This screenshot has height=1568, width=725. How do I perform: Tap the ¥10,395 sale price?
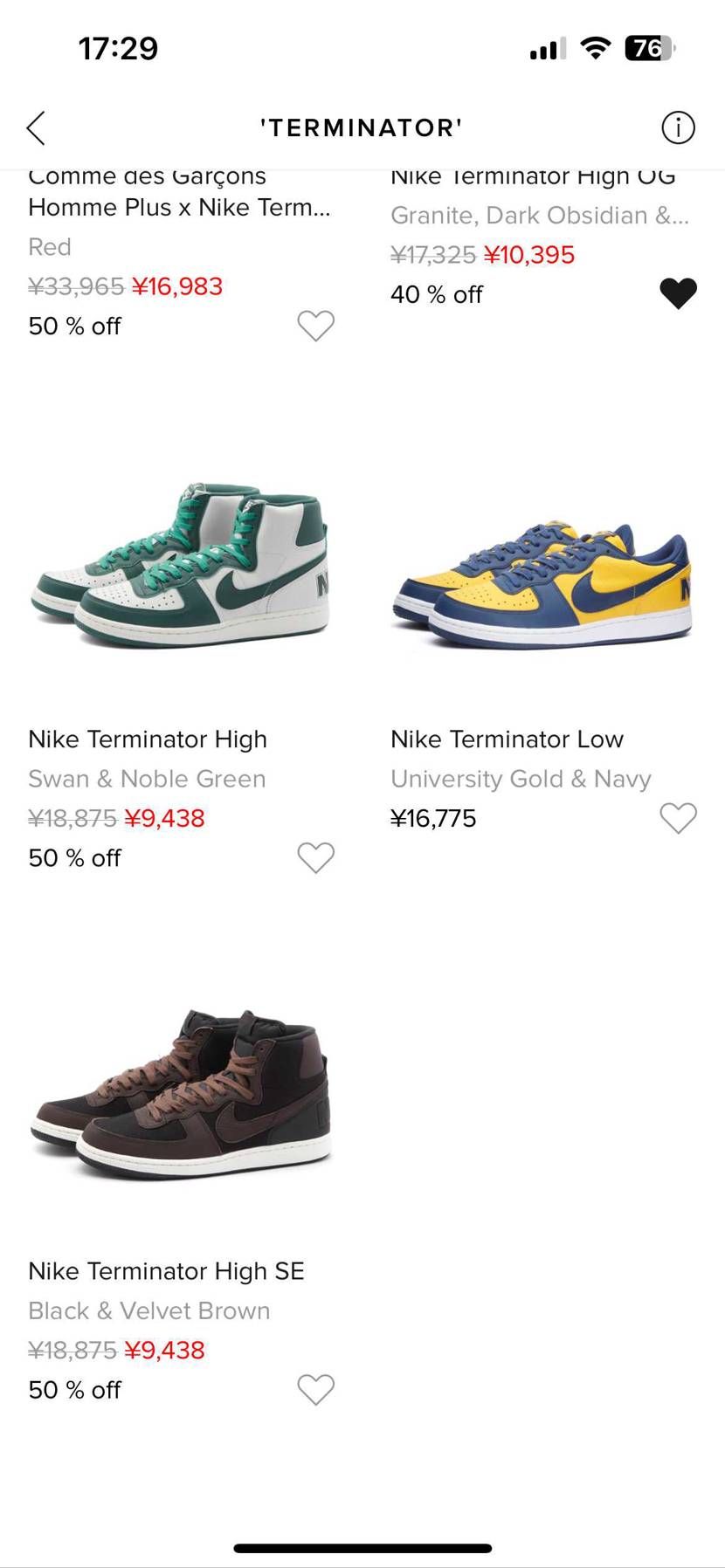[529, 255]
